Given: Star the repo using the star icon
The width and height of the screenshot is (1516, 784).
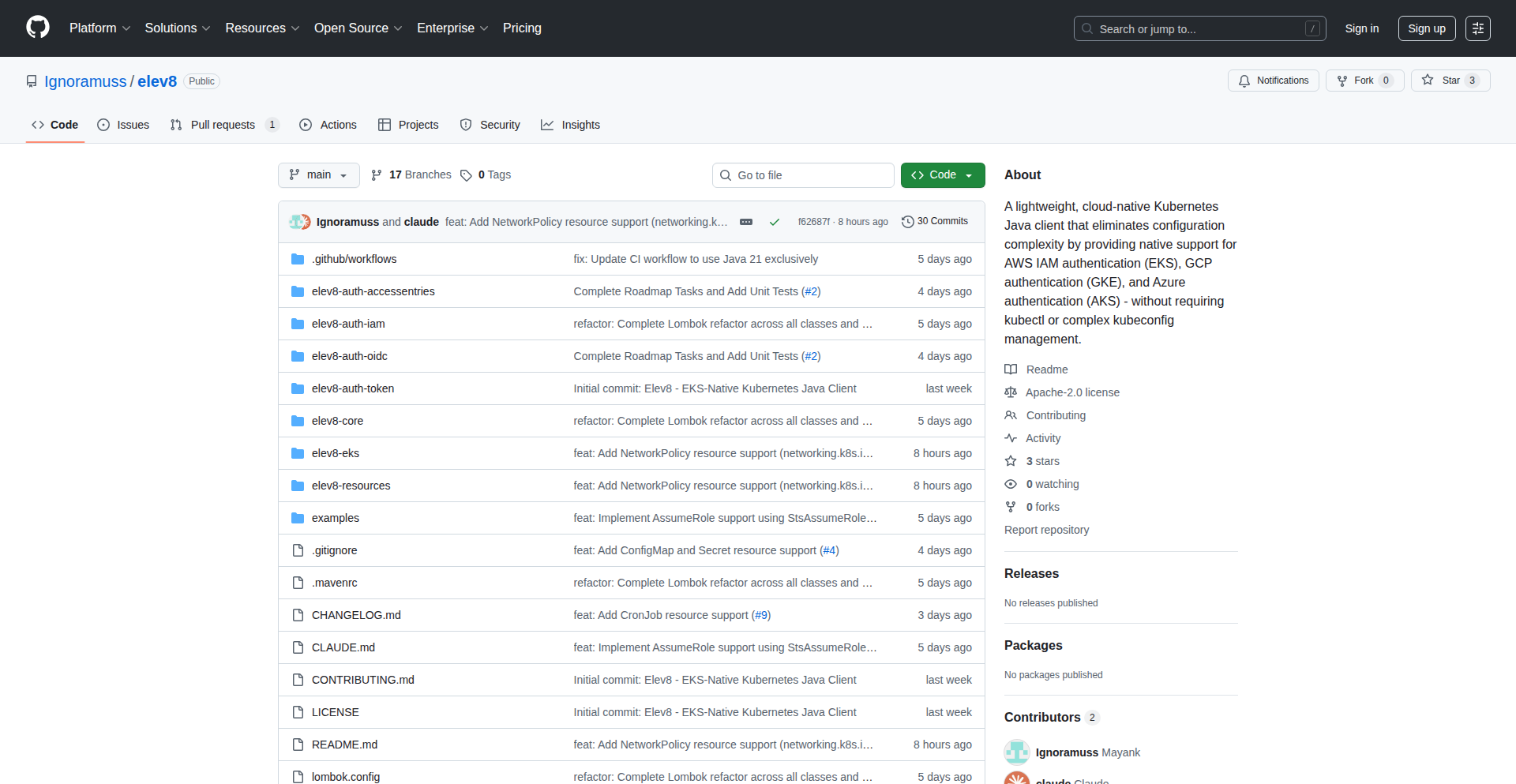Looking at the screenshot, I should point(1427,80).
